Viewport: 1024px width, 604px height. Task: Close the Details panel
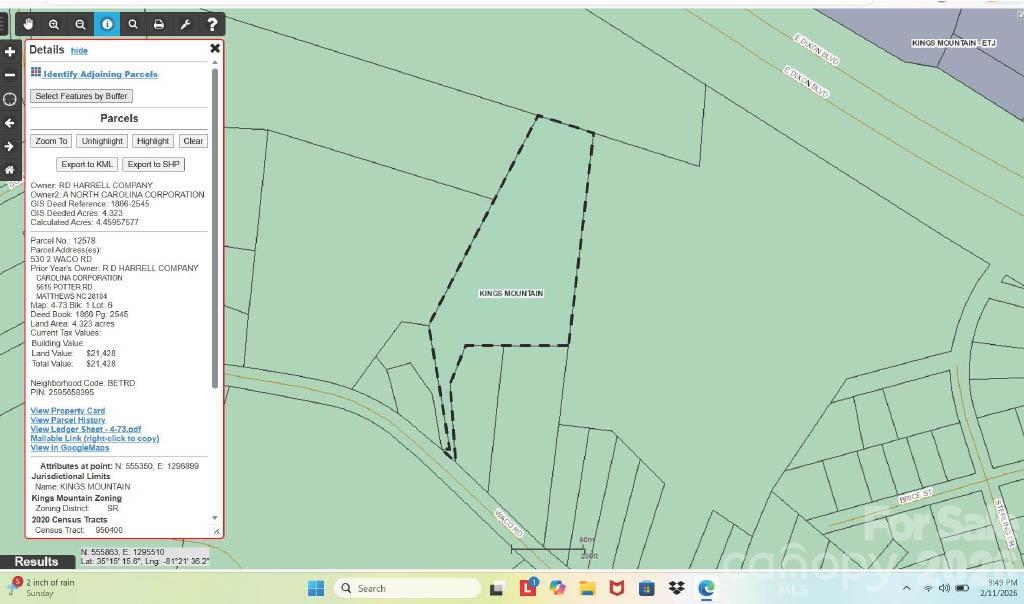214,48
